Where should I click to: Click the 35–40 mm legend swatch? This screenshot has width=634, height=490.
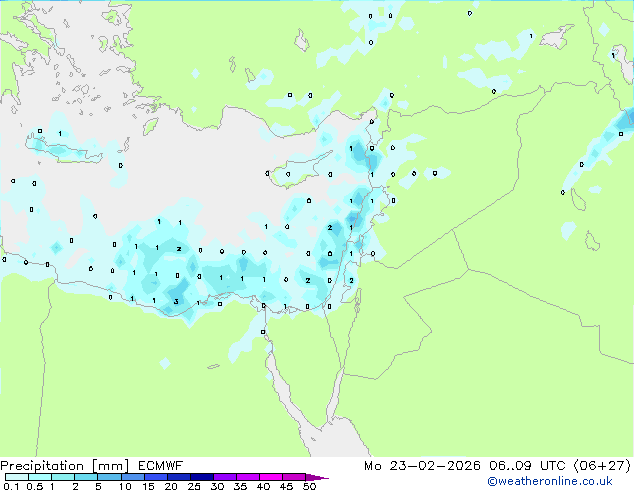coord(247,477)
